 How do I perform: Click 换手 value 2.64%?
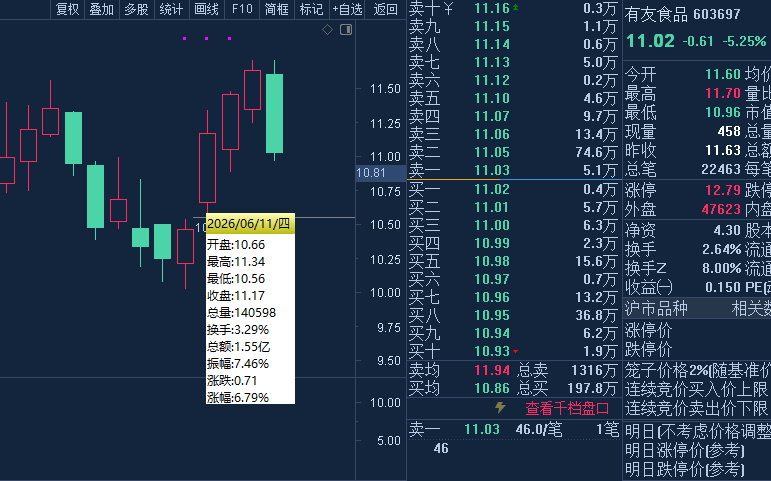tap(721, 249)
